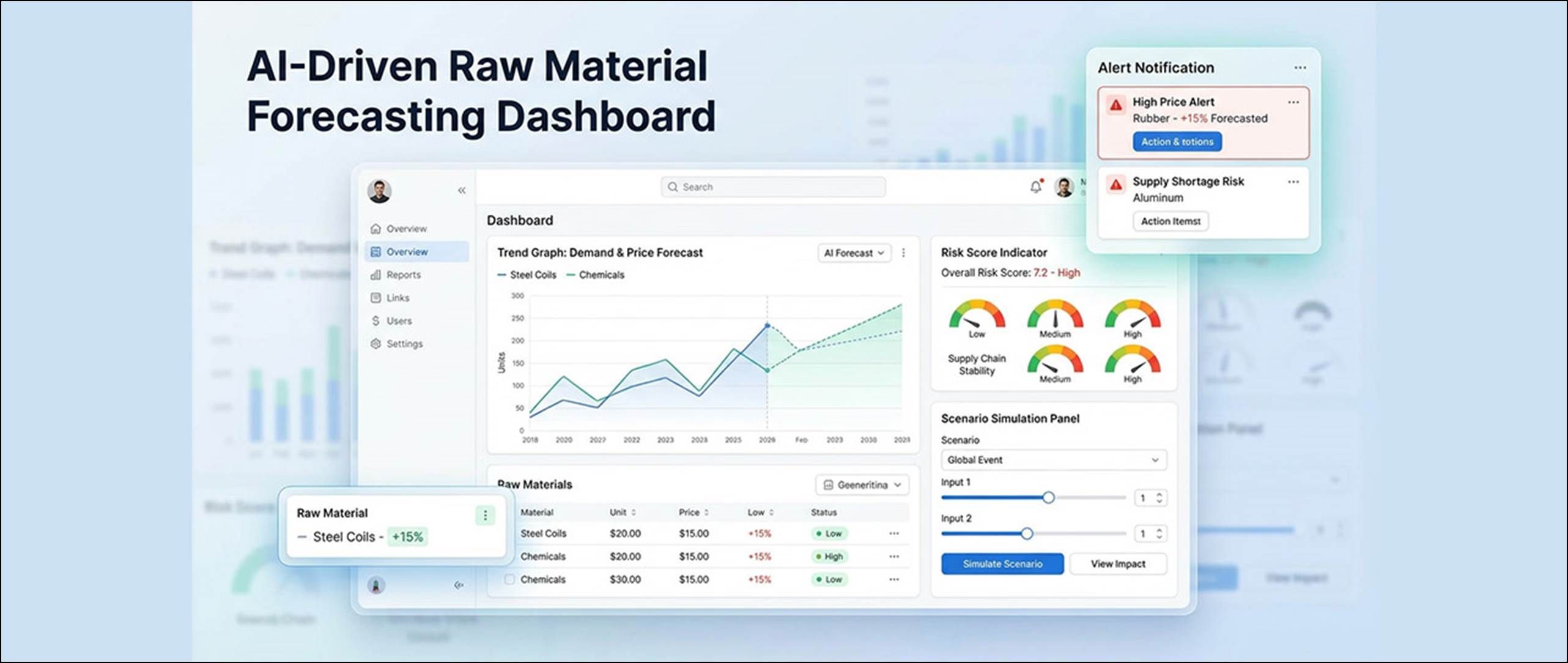Click the bottom sidebar collapse arrow
The height and width of the screenshot is (663, 1568).
(x=459, y=585)
